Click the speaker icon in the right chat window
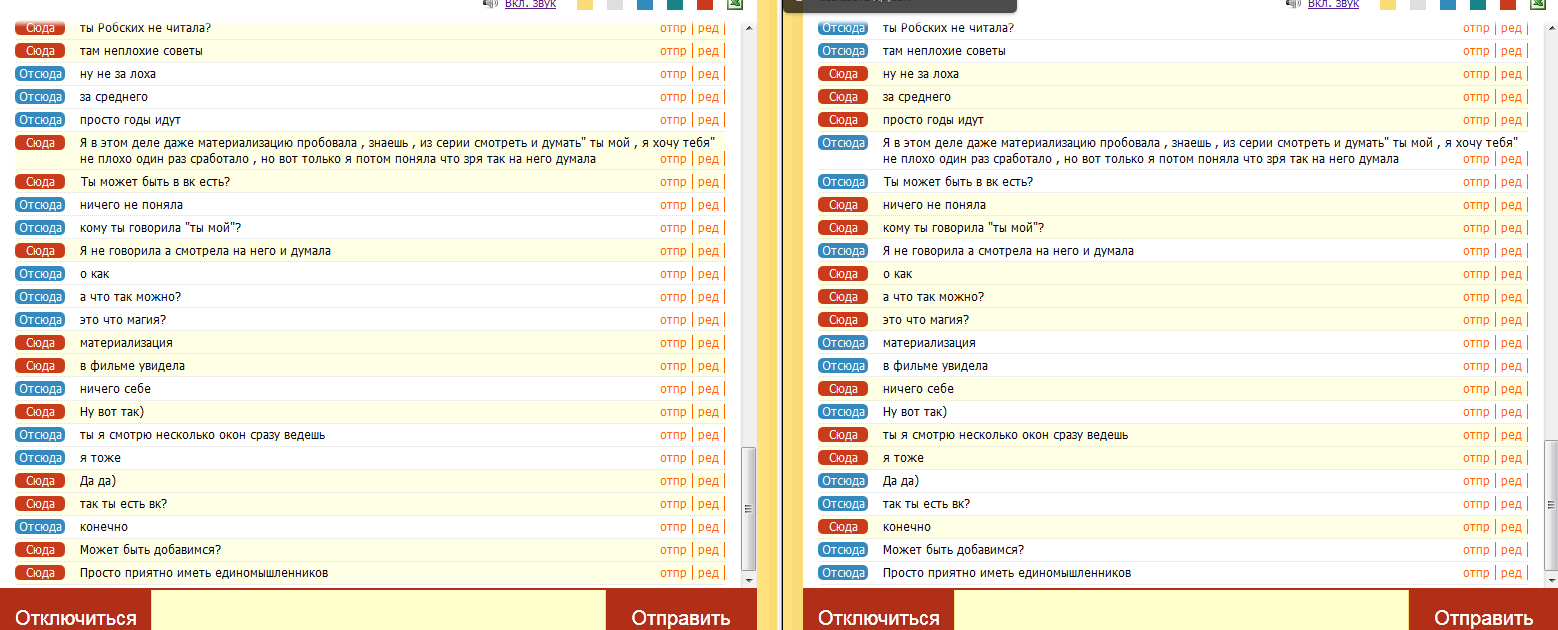Image resolution: width=1558 pixels, height=630 pixels. point(1293,4)
